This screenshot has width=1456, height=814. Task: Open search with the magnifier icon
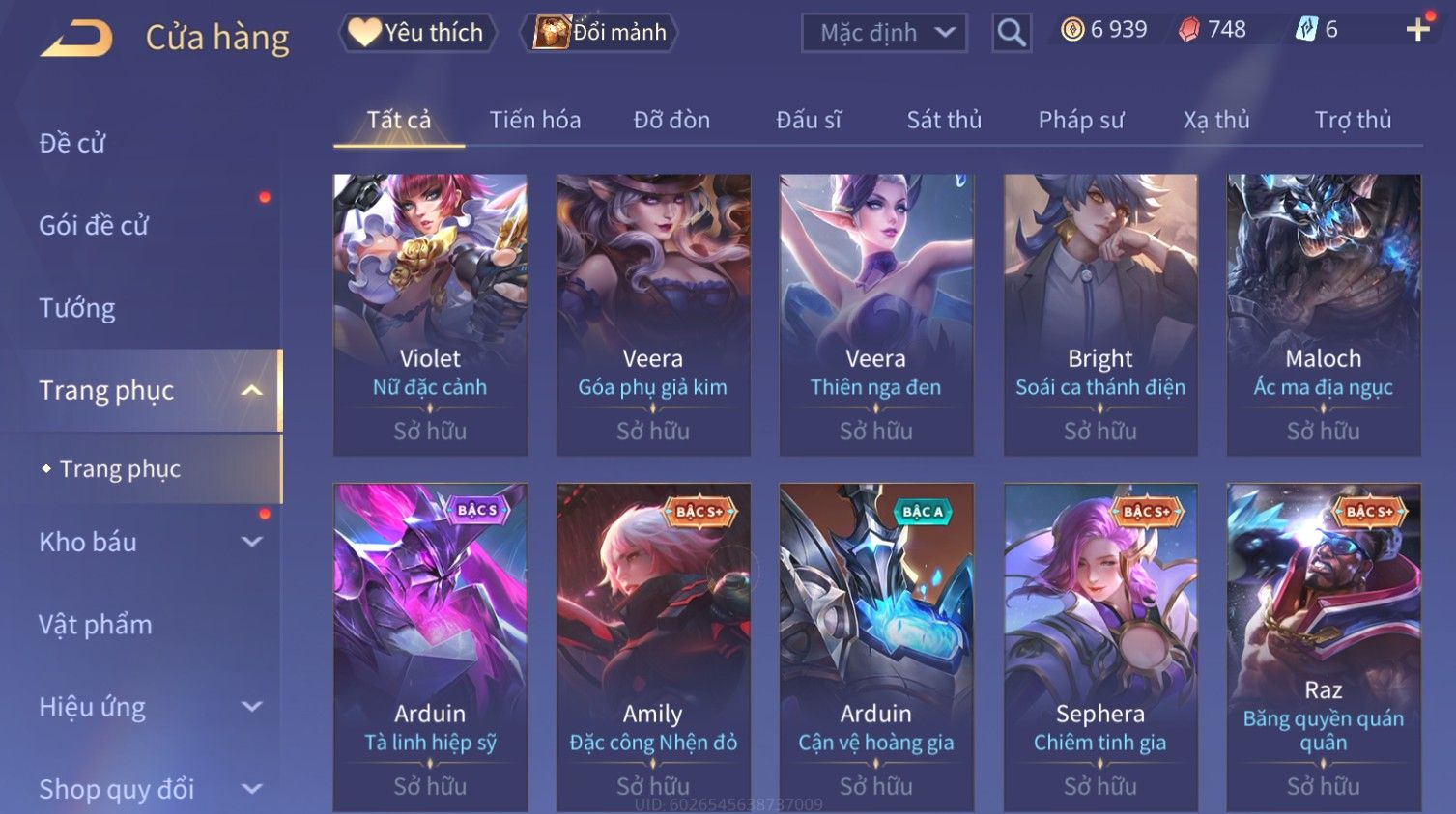[x=1012, y=33]
